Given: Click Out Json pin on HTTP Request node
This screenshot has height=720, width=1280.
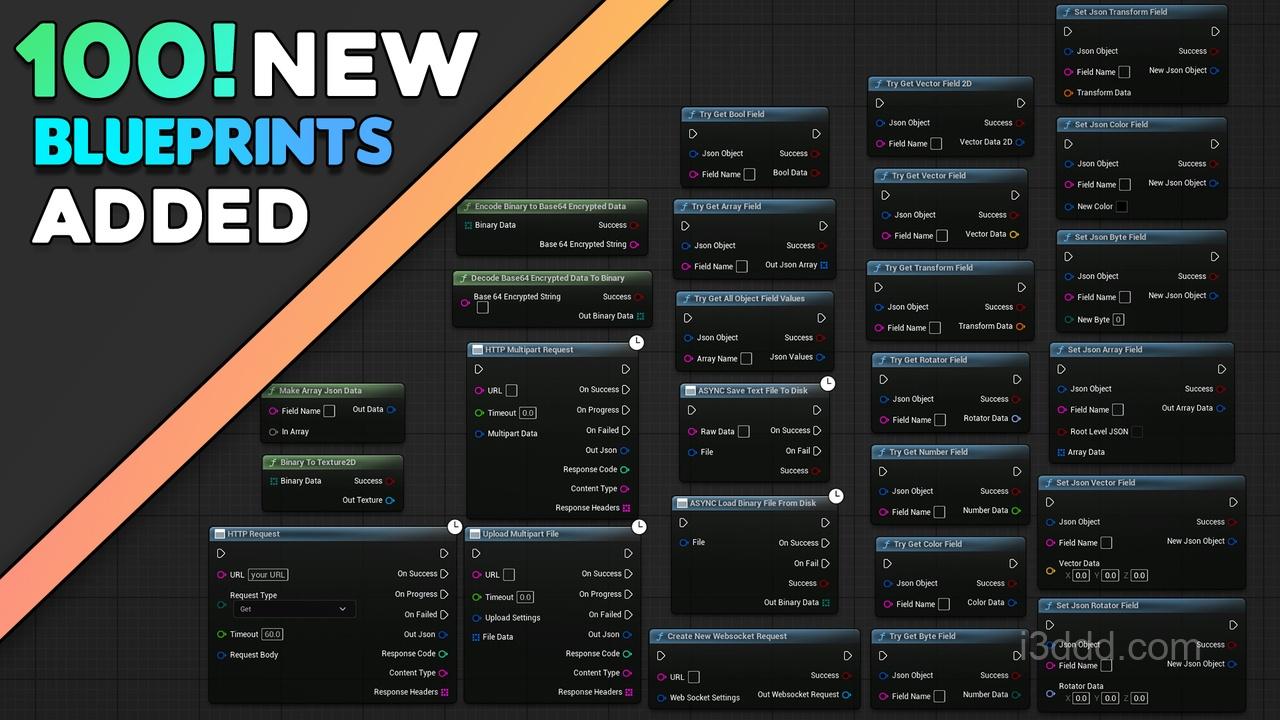Looking at the screenshot, I should point(443,634).
